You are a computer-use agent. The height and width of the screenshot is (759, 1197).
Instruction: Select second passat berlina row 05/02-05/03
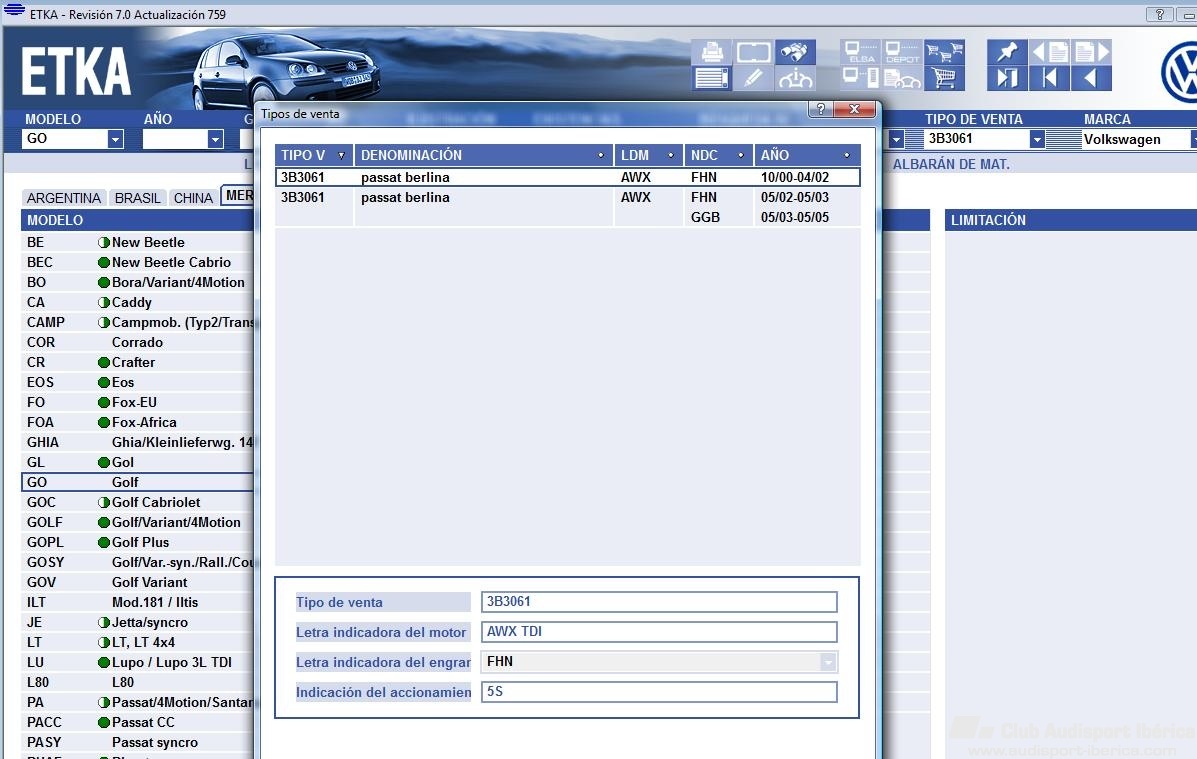[568, 197]
